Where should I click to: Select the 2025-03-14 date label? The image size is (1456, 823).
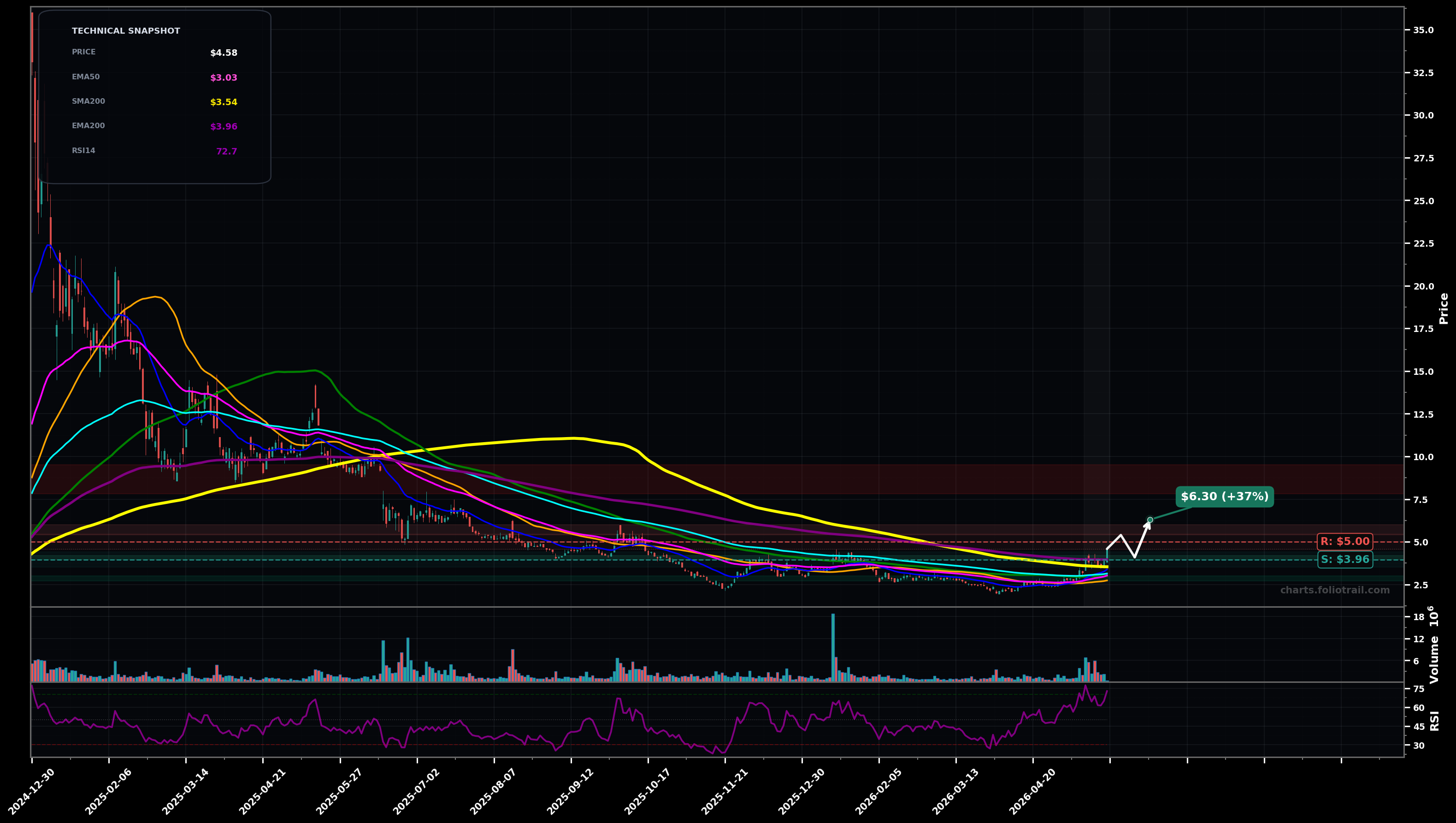[185, 791]
